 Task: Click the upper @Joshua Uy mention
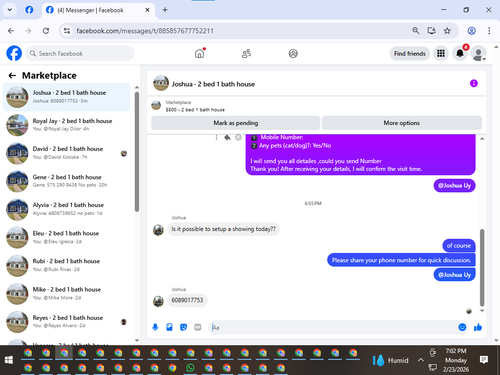(454, 186)
